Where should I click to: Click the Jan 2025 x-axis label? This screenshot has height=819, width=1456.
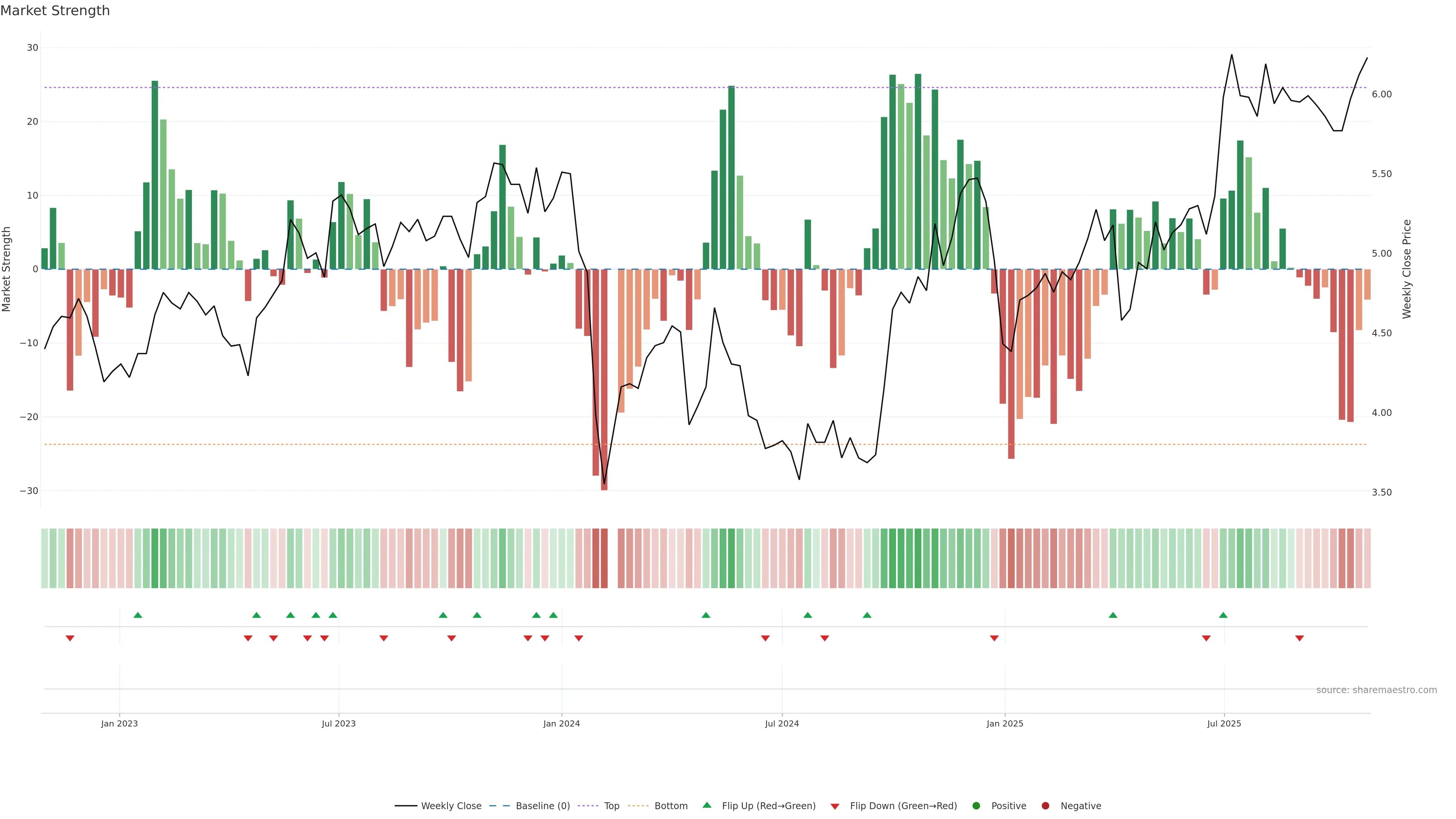click(1005, 723)
